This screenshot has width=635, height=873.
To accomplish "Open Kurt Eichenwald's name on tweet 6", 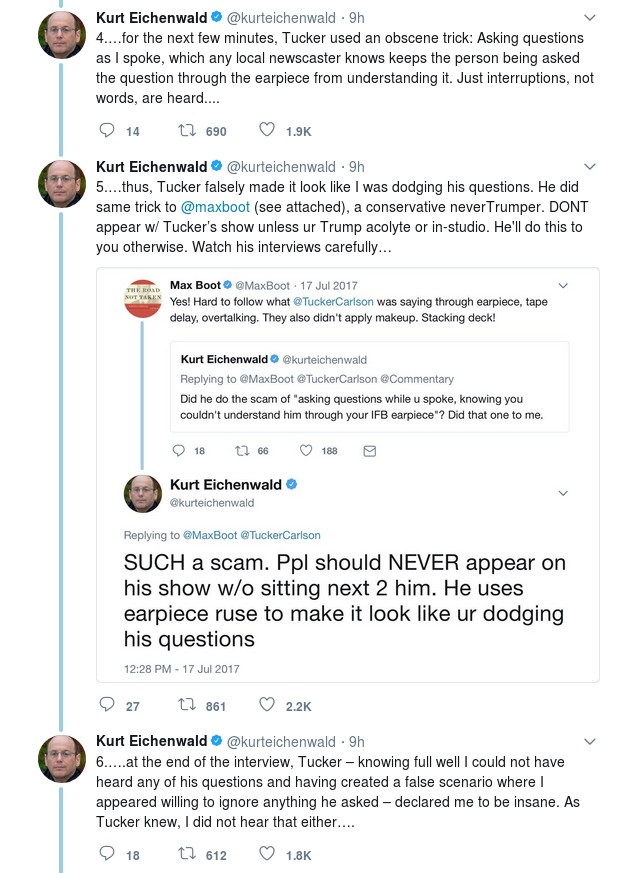I will click(x=151, y=741).
